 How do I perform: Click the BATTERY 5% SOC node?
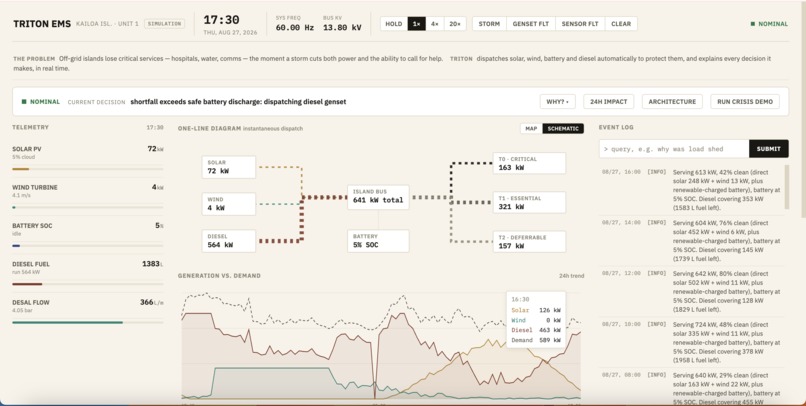pyautogui.click(x=378, y=241)
